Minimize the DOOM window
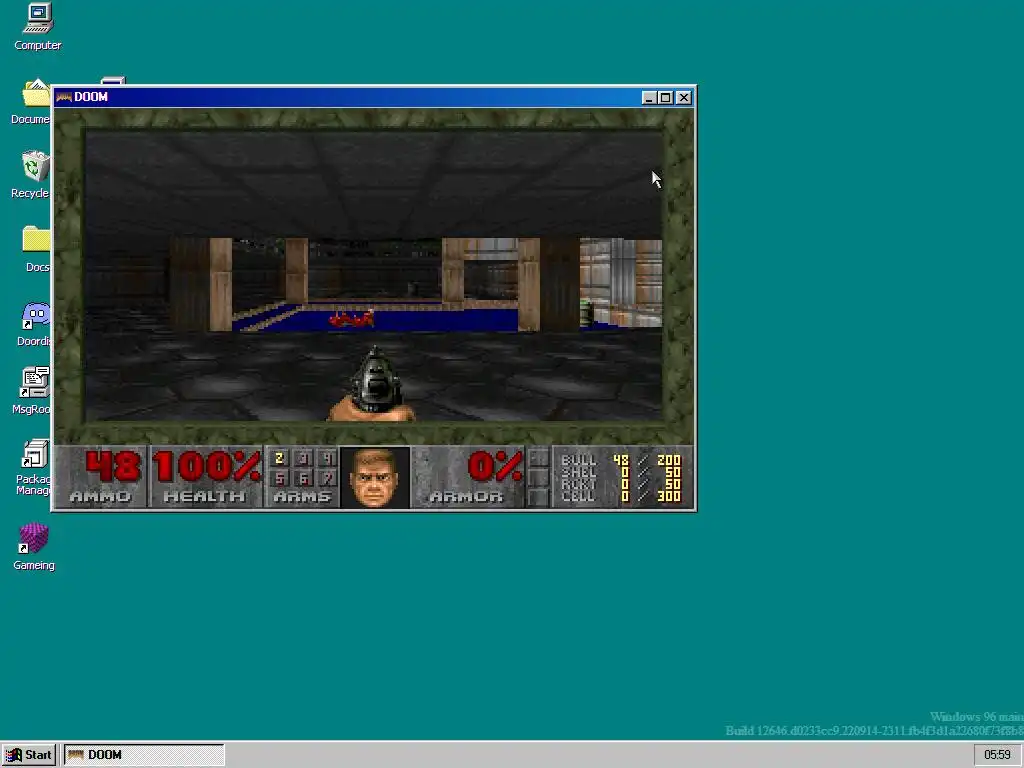The width and height of the screenshot is (1024, 768). click(x=648, y=98)
